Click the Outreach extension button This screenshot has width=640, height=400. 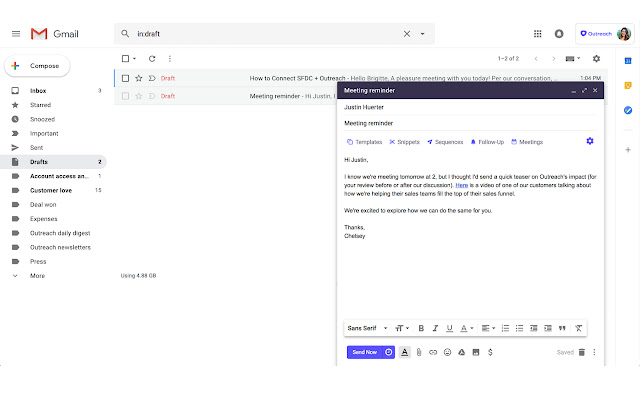(596, 34)
